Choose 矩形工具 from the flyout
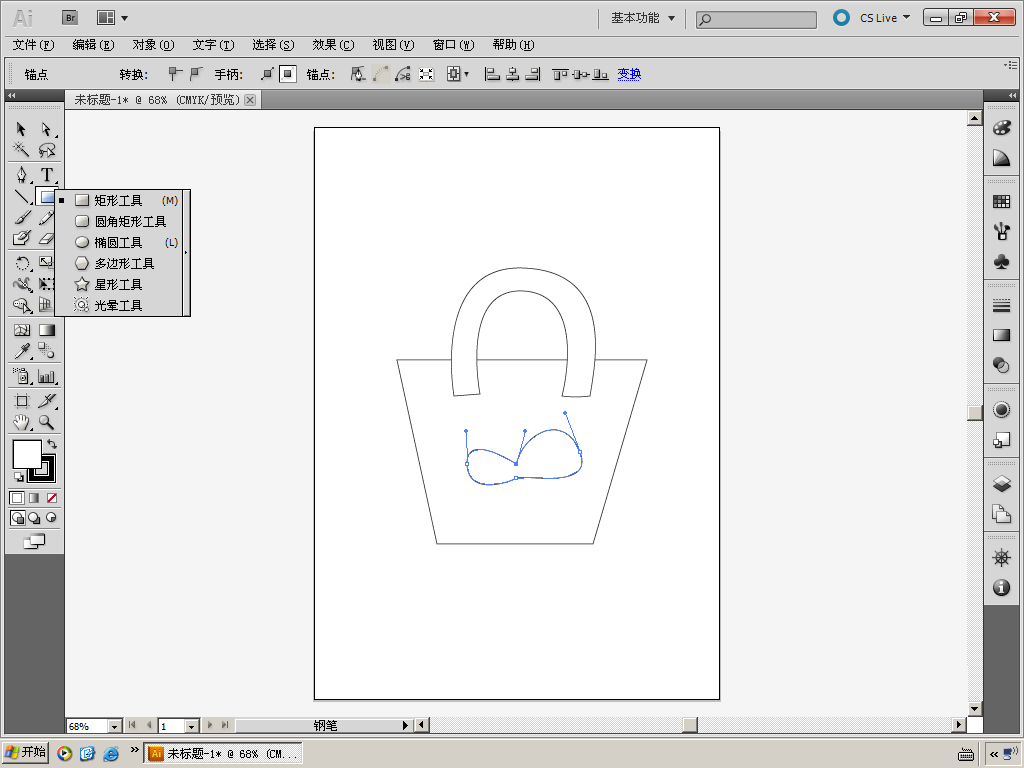Screen dimensions: 1024x768 coord(119,200)
